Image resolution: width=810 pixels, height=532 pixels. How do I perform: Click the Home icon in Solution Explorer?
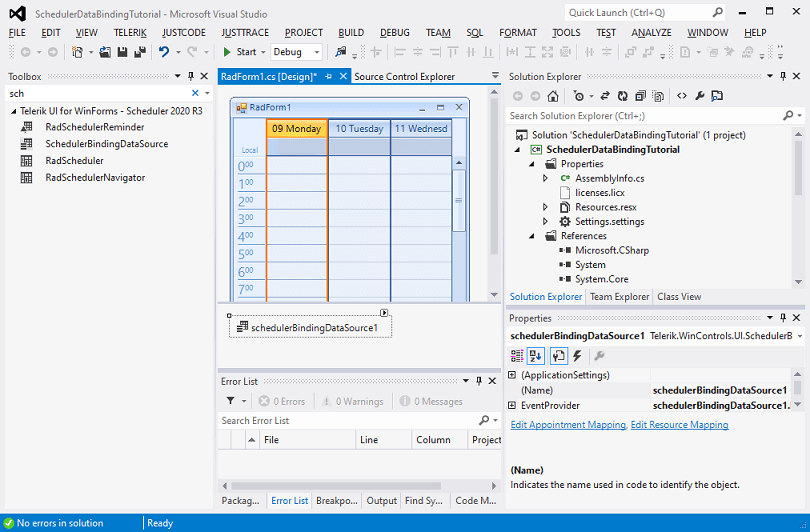(553, 96)
